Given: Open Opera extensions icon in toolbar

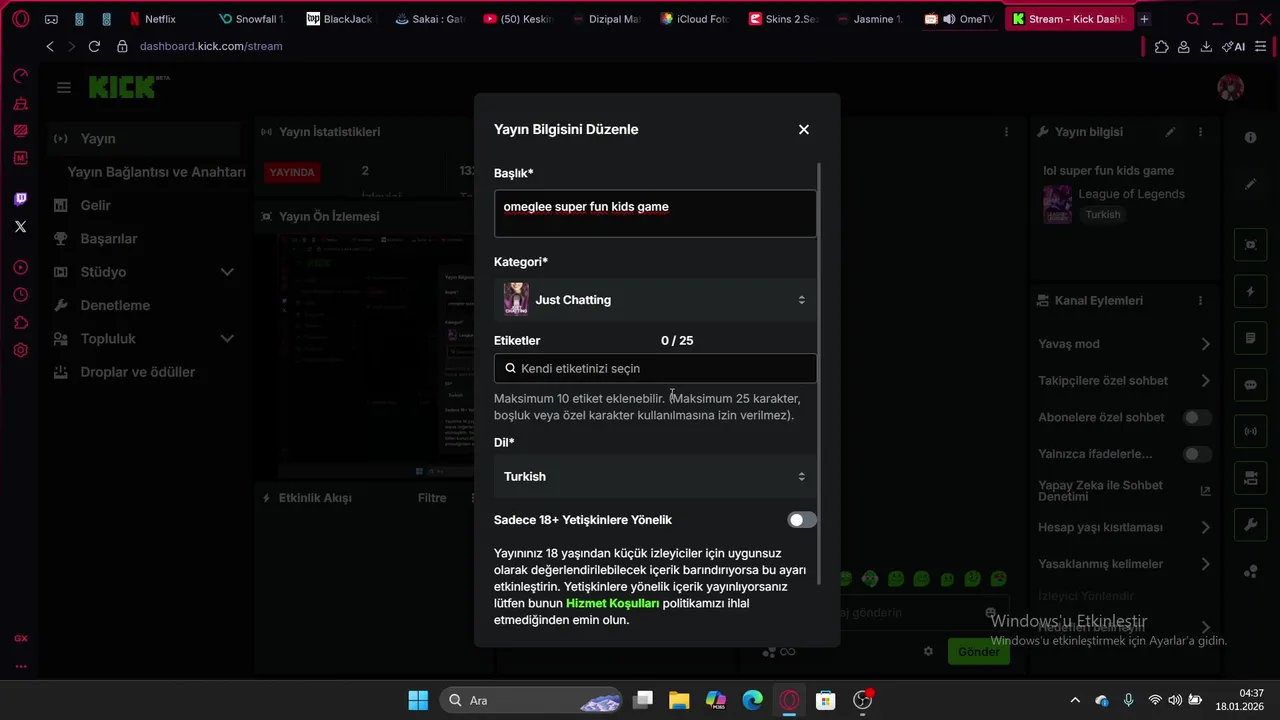Looking at the screenshot, I should 1161,46.
